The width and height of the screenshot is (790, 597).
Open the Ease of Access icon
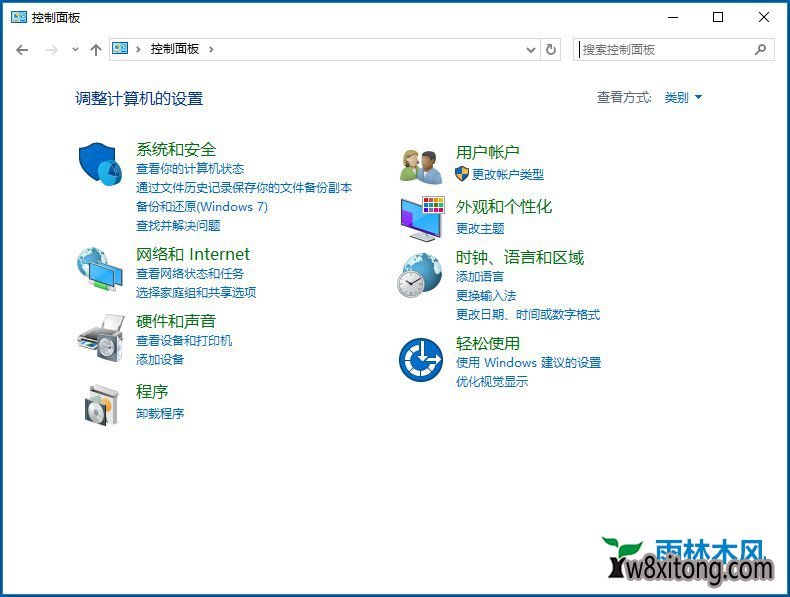(421, 359)
